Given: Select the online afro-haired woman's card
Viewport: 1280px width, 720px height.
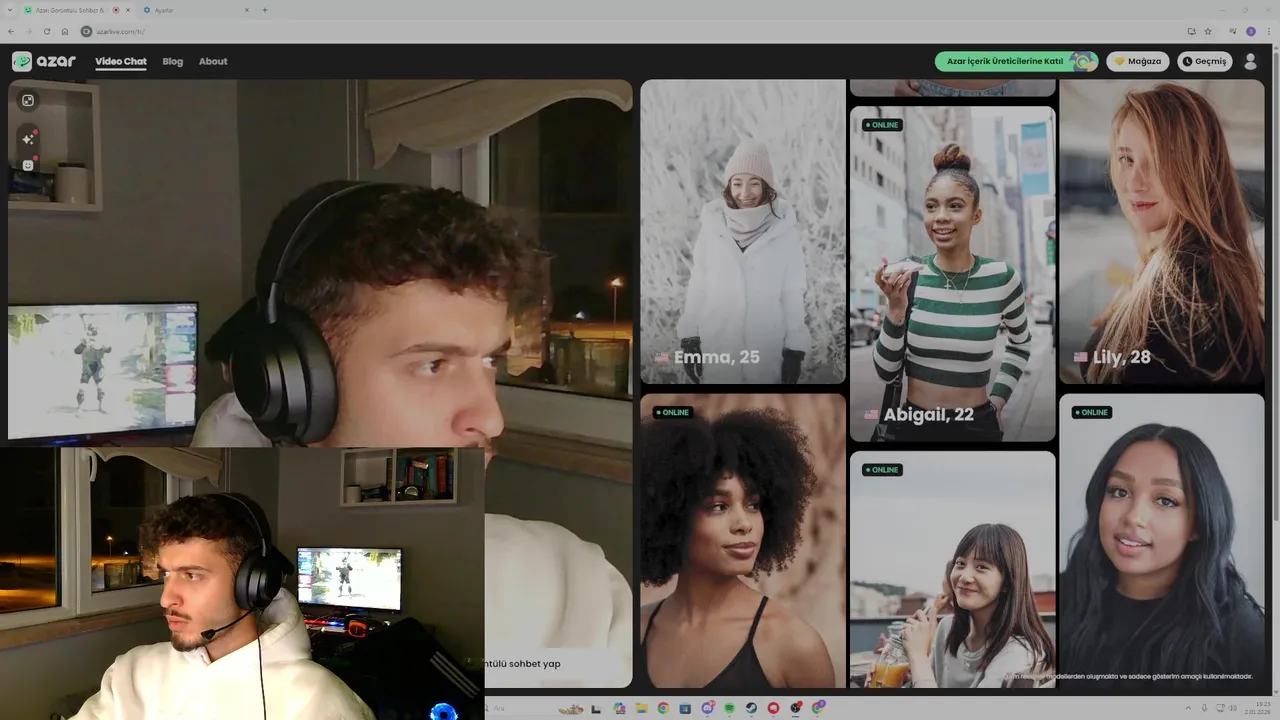Looking at the screenshot, I should 743,541.
